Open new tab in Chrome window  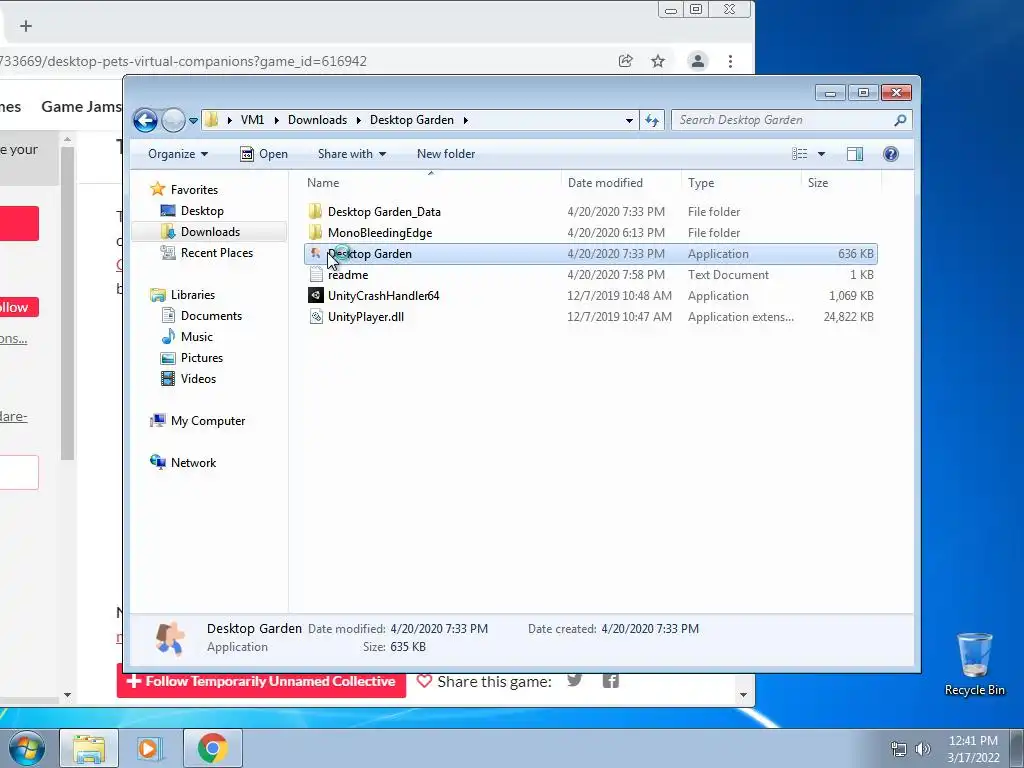pyautogui.click(x=25, y=26)
